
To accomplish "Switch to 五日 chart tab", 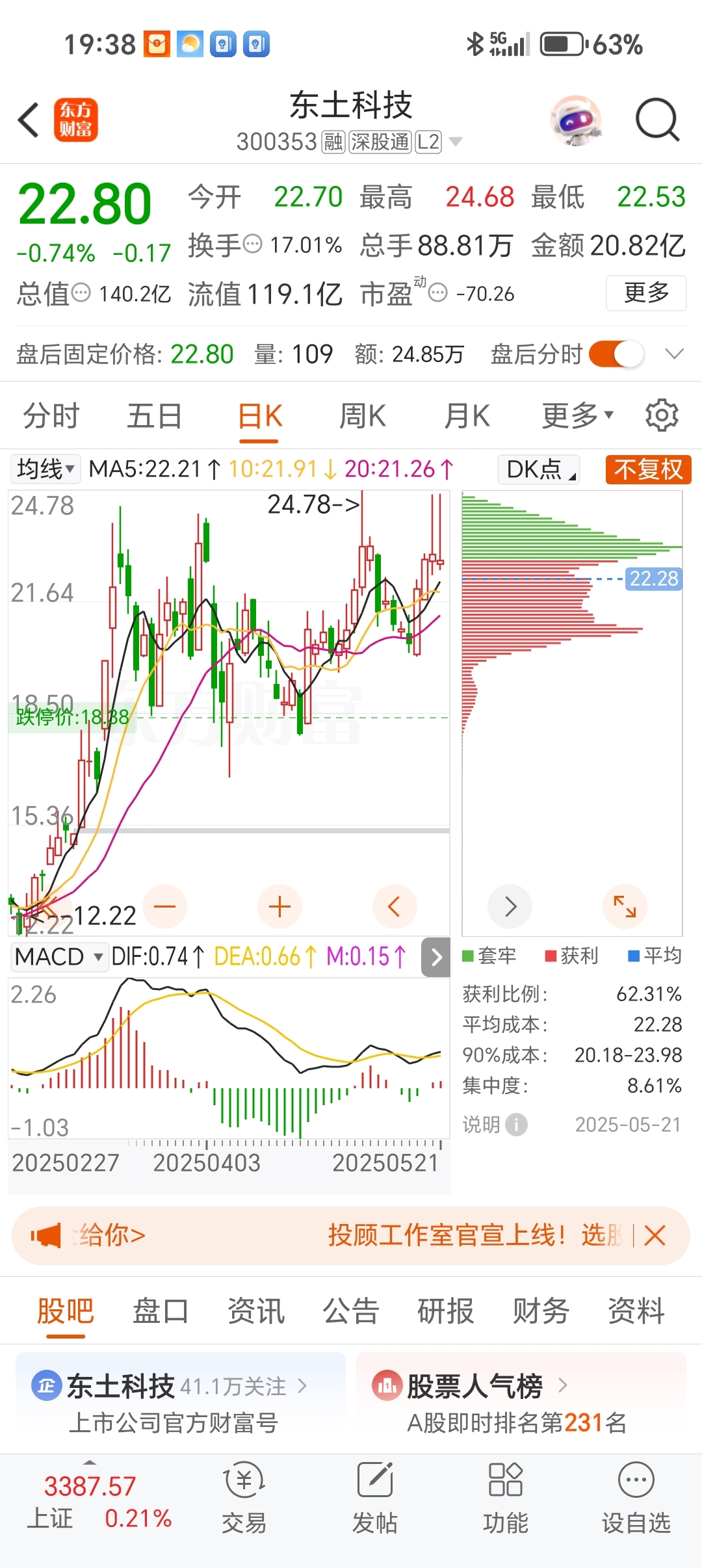I will (x=155, y=416).
